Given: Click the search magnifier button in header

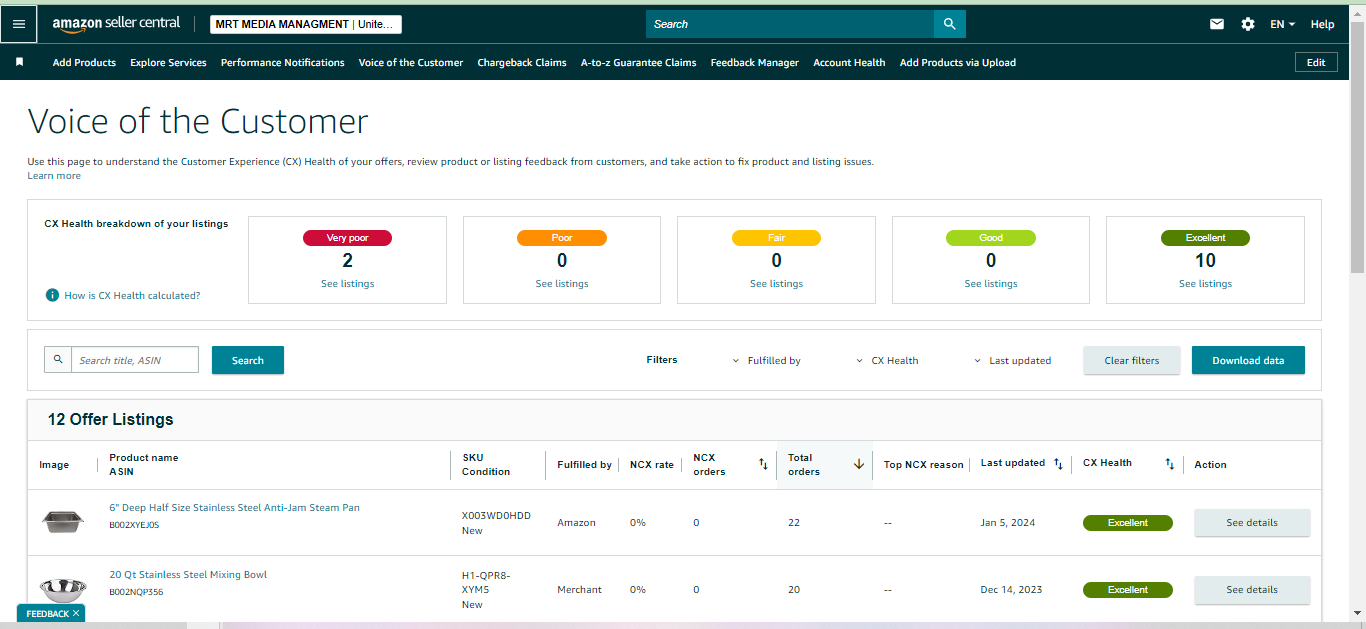Looking at the screenshot, I should 949,24.
